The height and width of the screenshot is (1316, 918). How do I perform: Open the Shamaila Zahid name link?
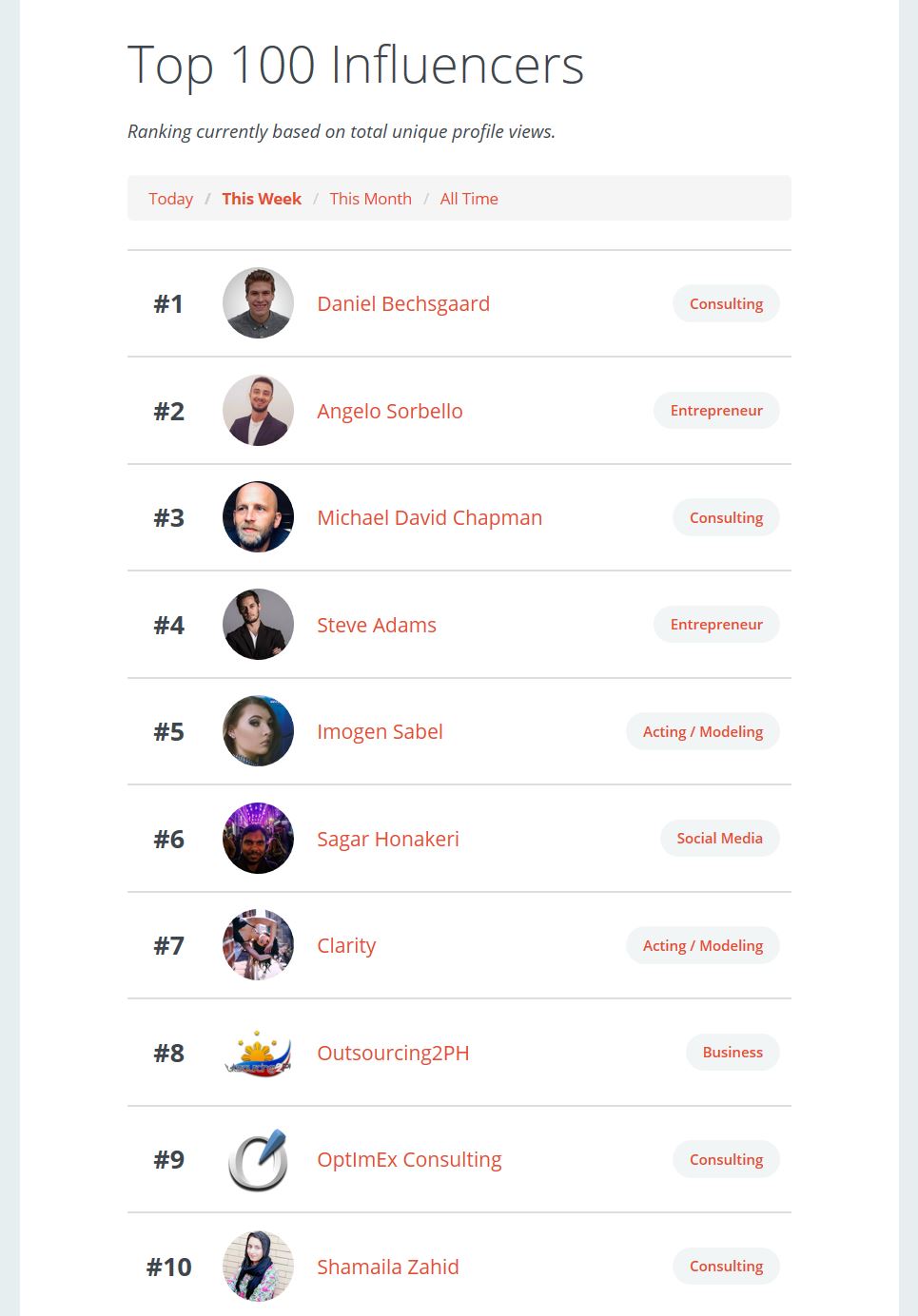point(388,1267)
